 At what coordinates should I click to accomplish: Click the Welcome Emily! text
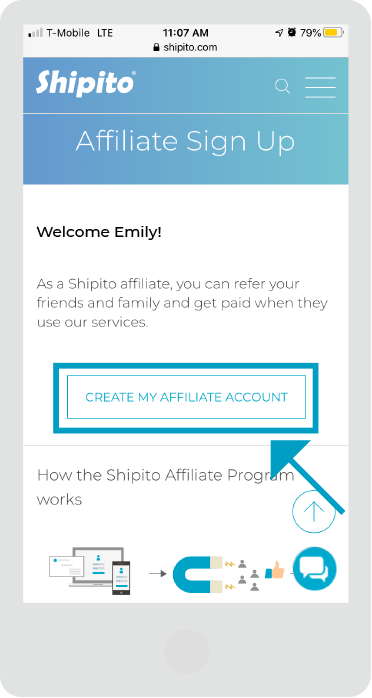pos(99,232)
